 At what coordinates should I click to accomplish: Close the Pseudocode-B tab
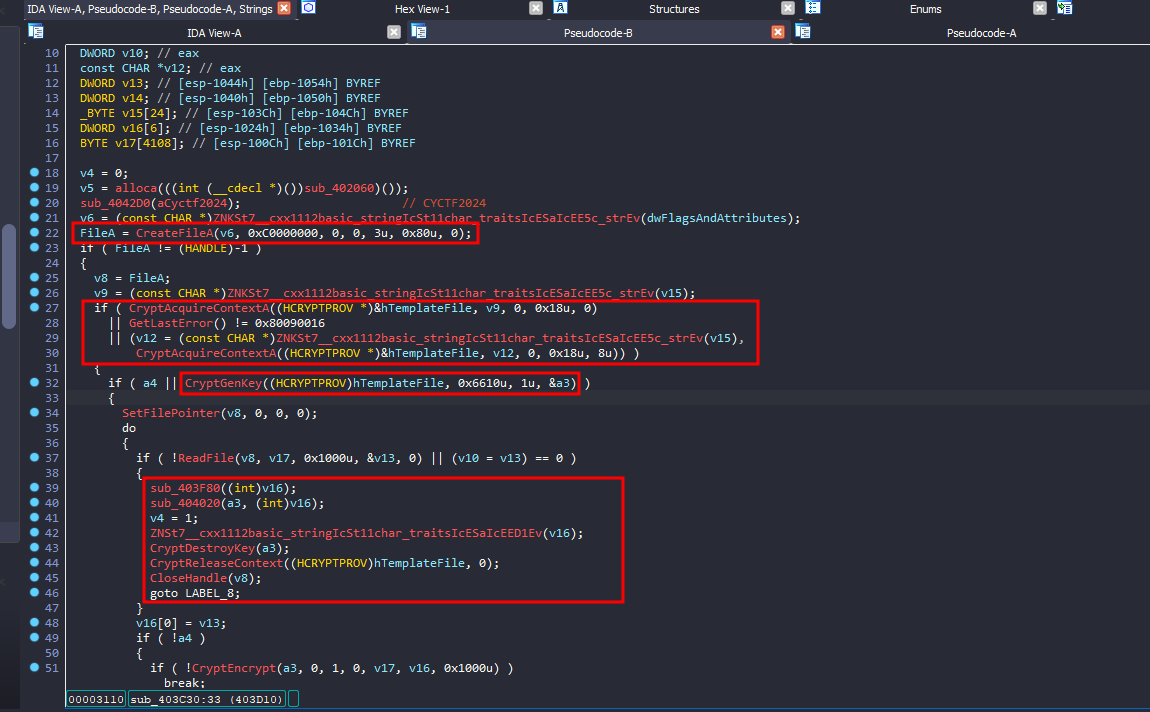(778, 32)
